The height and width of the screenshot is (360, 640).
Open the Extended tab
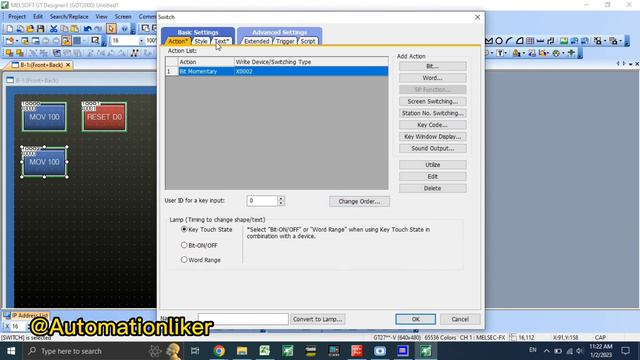click(256, 41)
